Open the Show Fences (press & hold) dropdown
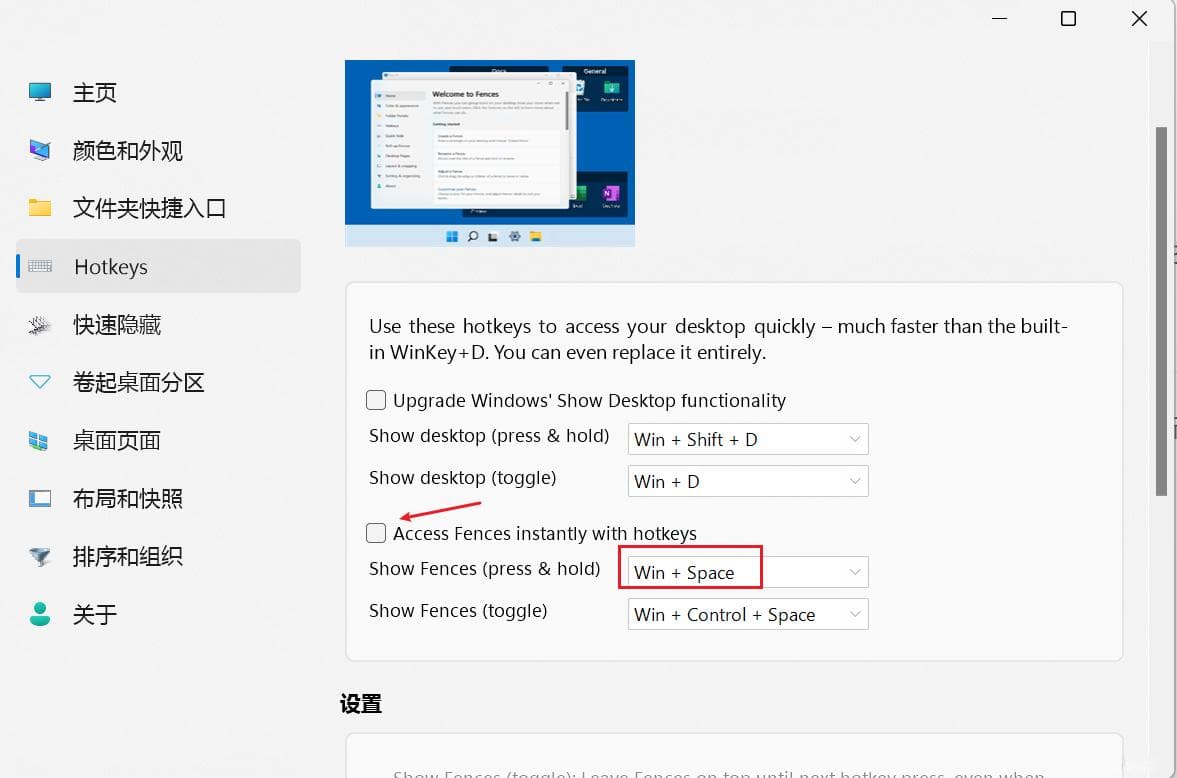 [748, 572]
